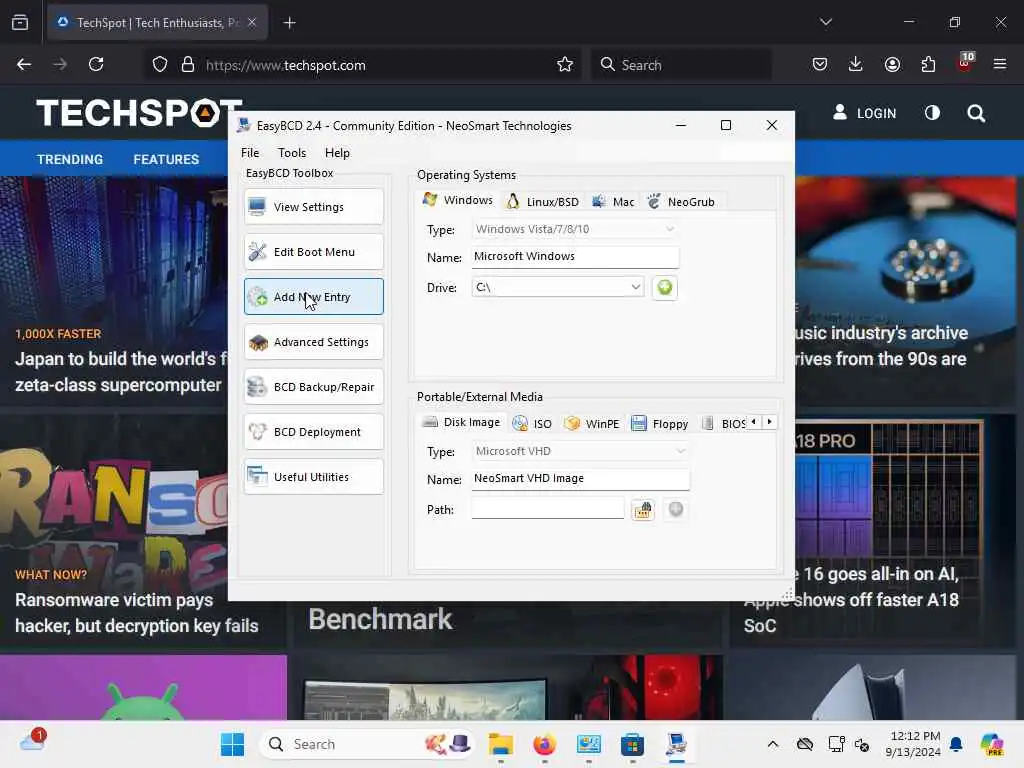Click the site security padlock icon
This screenshot has width=1024, height=768.
[188, 65]
